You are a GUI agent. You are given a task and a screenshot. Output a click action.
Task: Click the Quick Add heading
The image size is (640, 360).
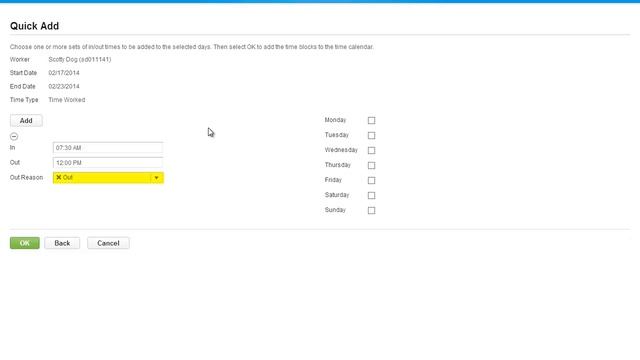pyautogui.click(x=35, y=26)
